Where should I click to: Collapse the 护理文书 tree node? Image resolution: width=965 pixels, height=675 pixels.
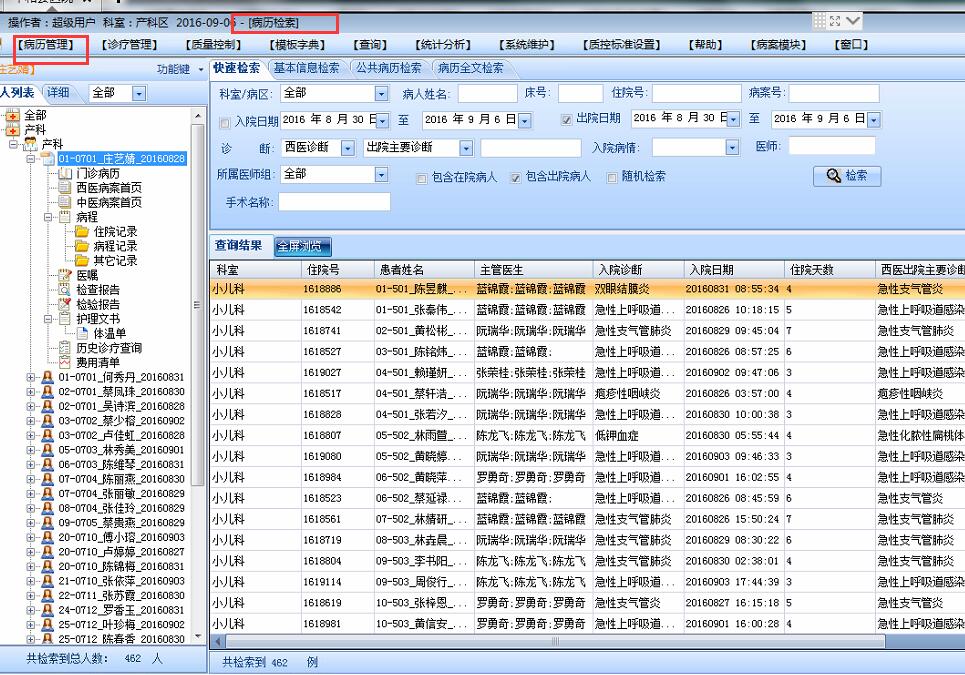coord(48,319)
